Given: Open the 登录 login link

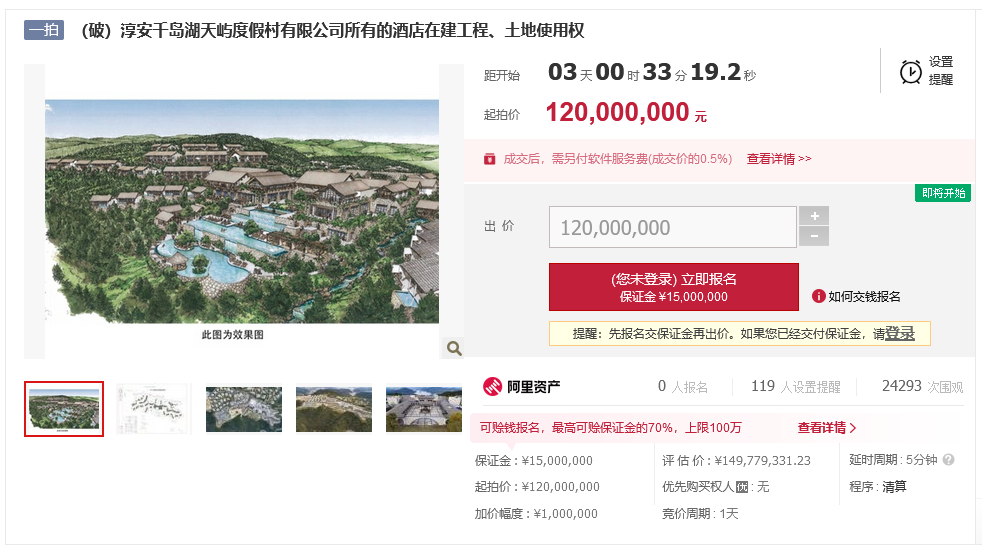Looking at the screenshot, I should point(900,334).
